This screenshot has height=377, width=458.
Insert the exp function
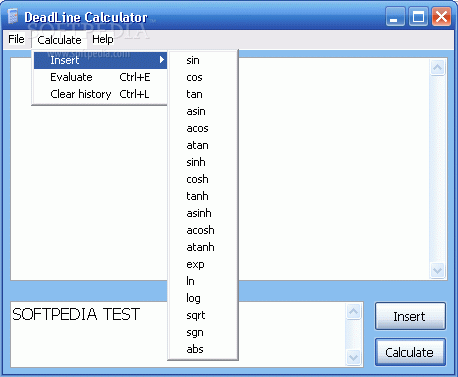click(x=203, y=264)
